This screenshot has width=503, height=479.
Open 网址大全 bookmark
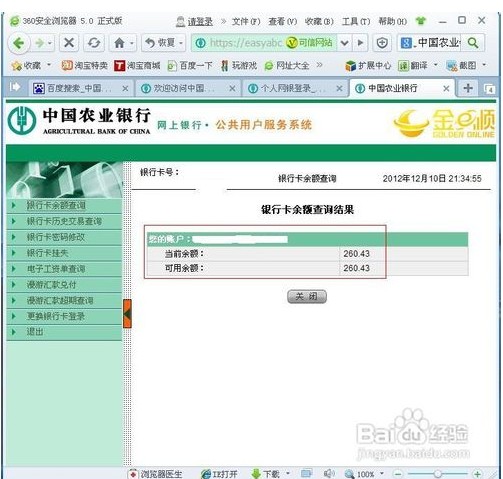point(287,66)
